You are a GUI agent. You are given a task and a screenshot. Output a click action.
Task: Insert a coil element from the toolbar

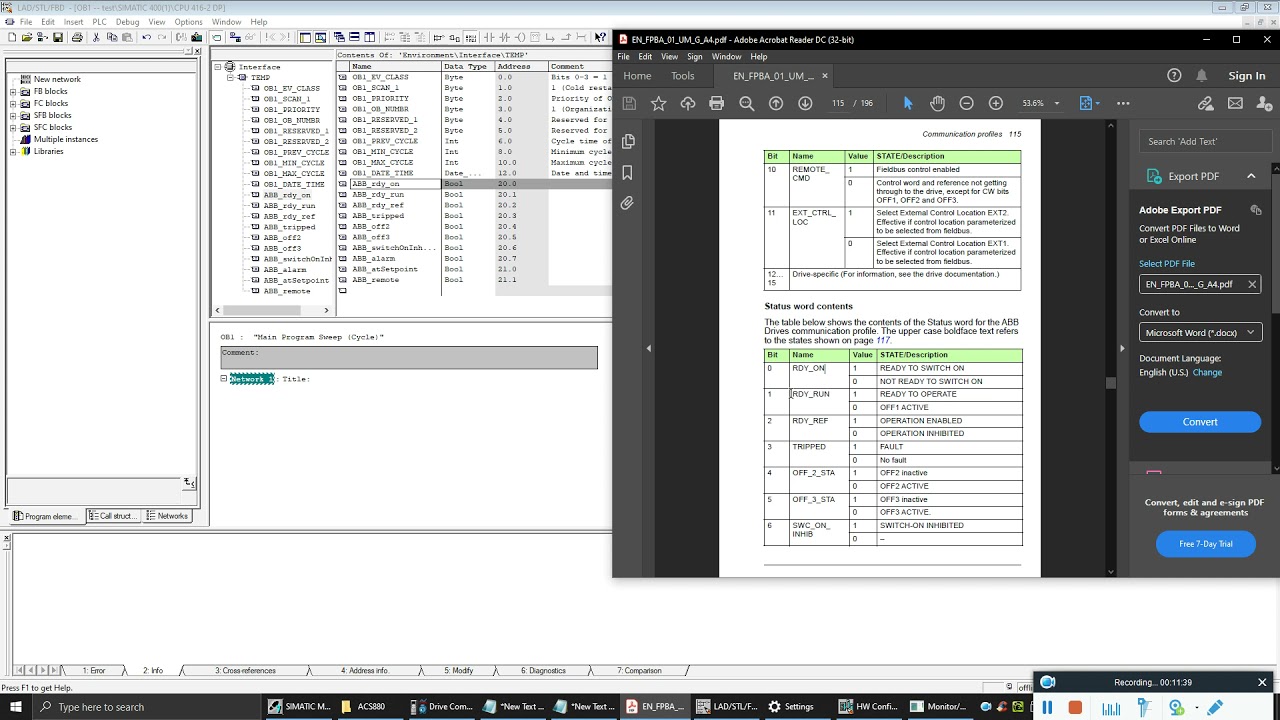(x=520, y=38)
